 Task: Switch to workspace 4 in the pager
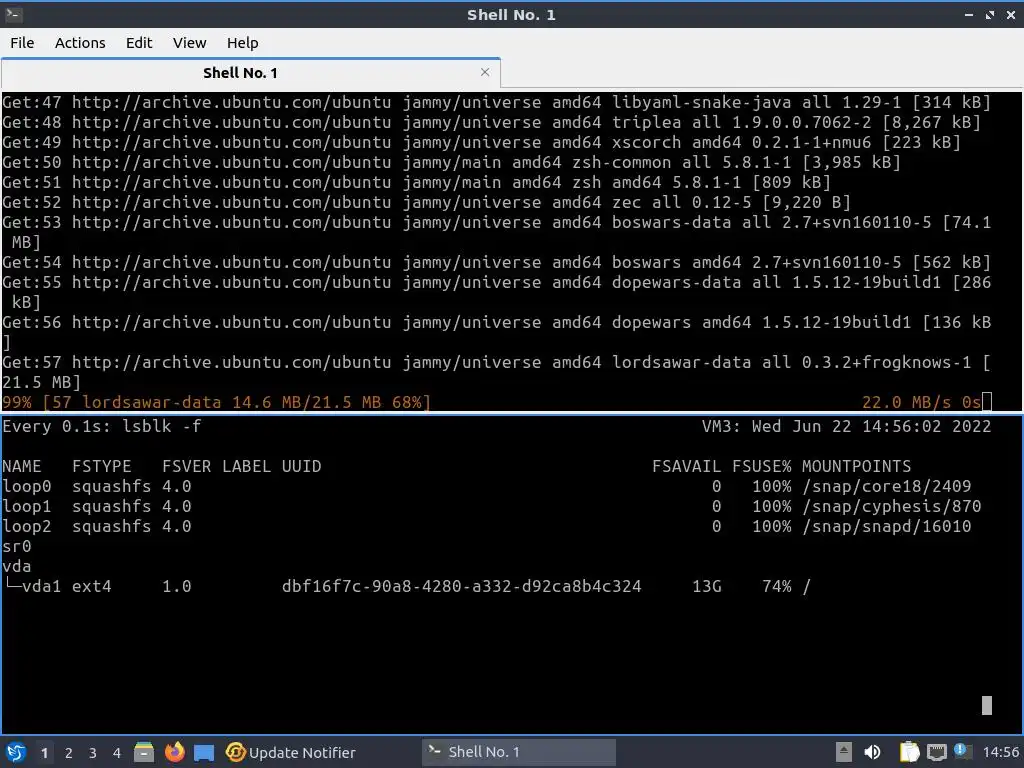pos(117,753)
